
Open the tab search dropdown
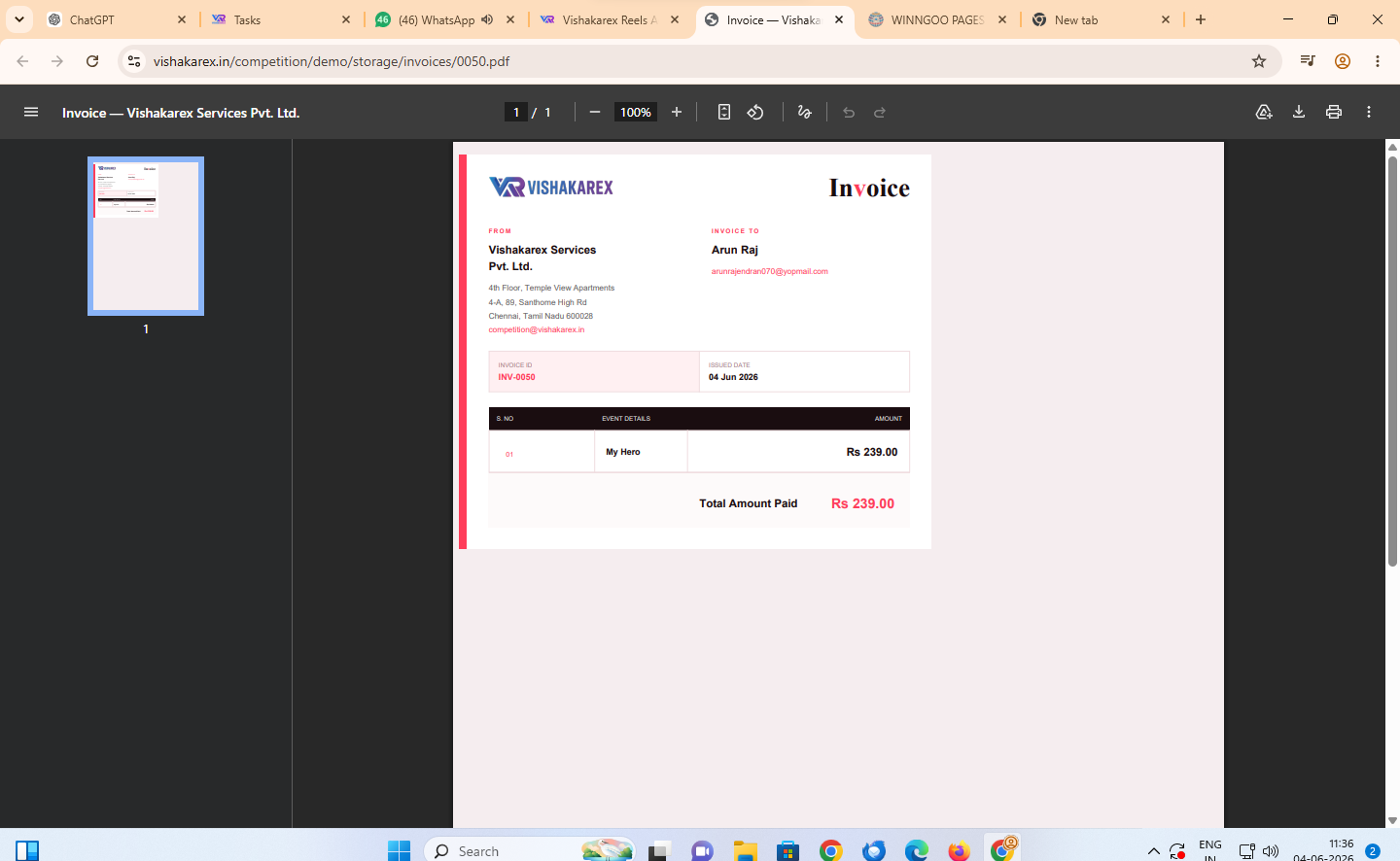tap(19, 19)
